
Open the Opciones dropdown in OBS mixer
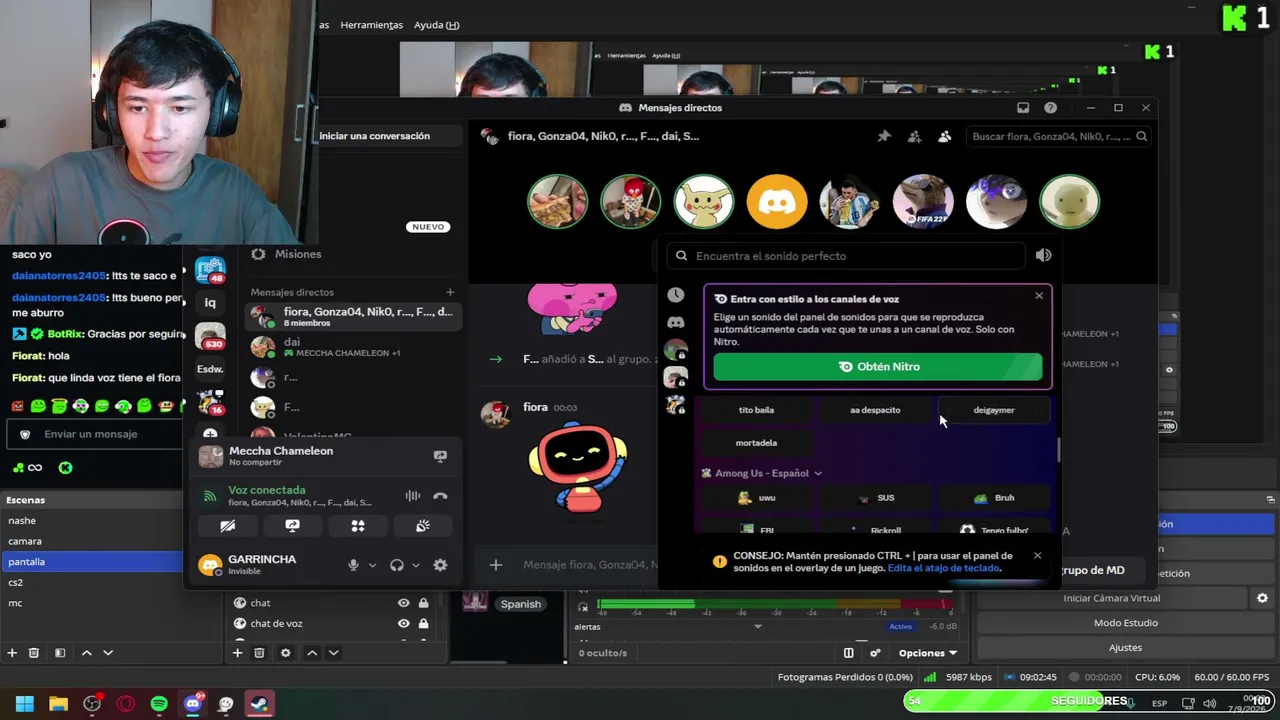[x=928, y=653]
